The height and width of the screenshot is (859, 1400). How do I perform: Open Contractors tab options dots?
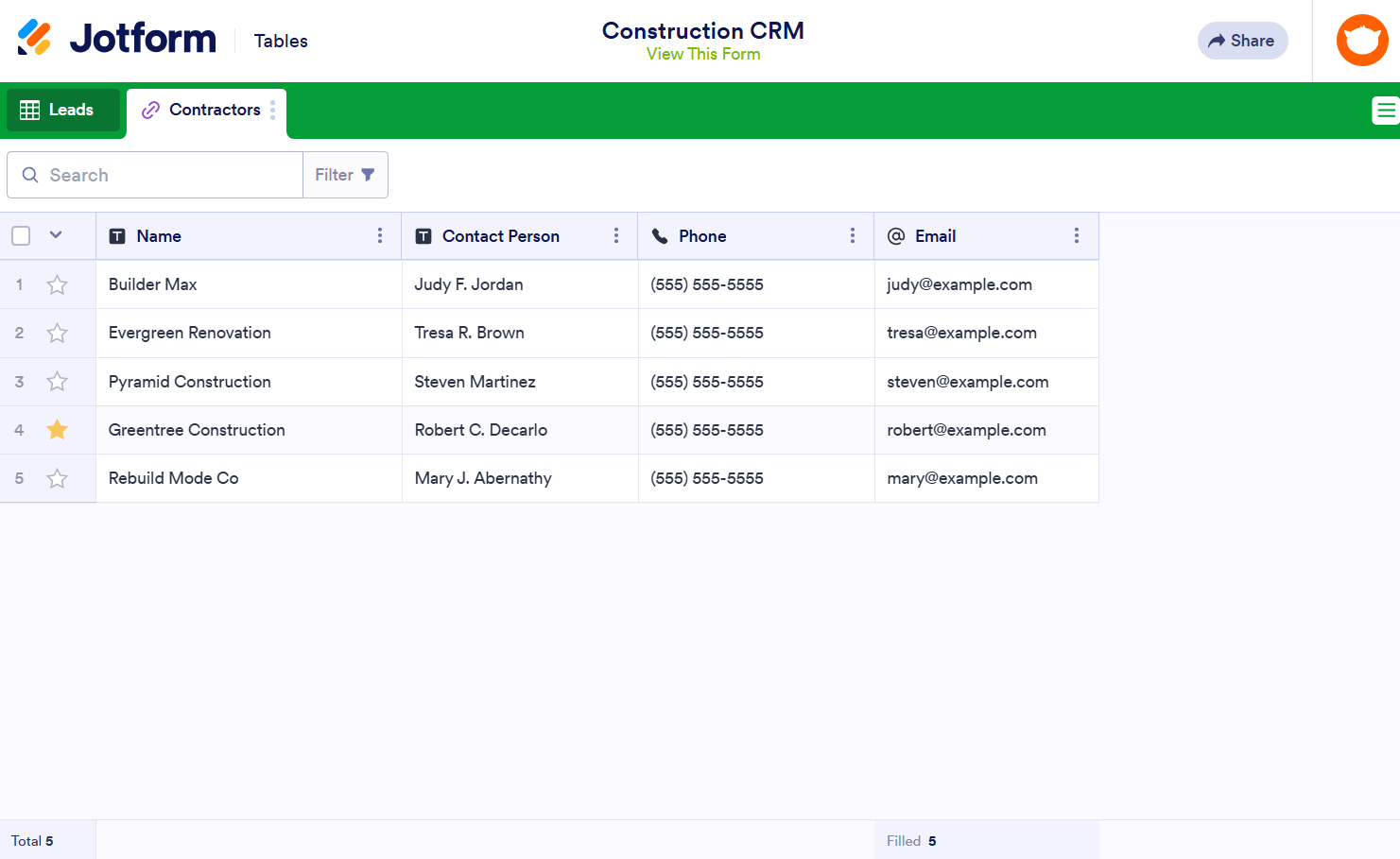(x=273, y=111)
